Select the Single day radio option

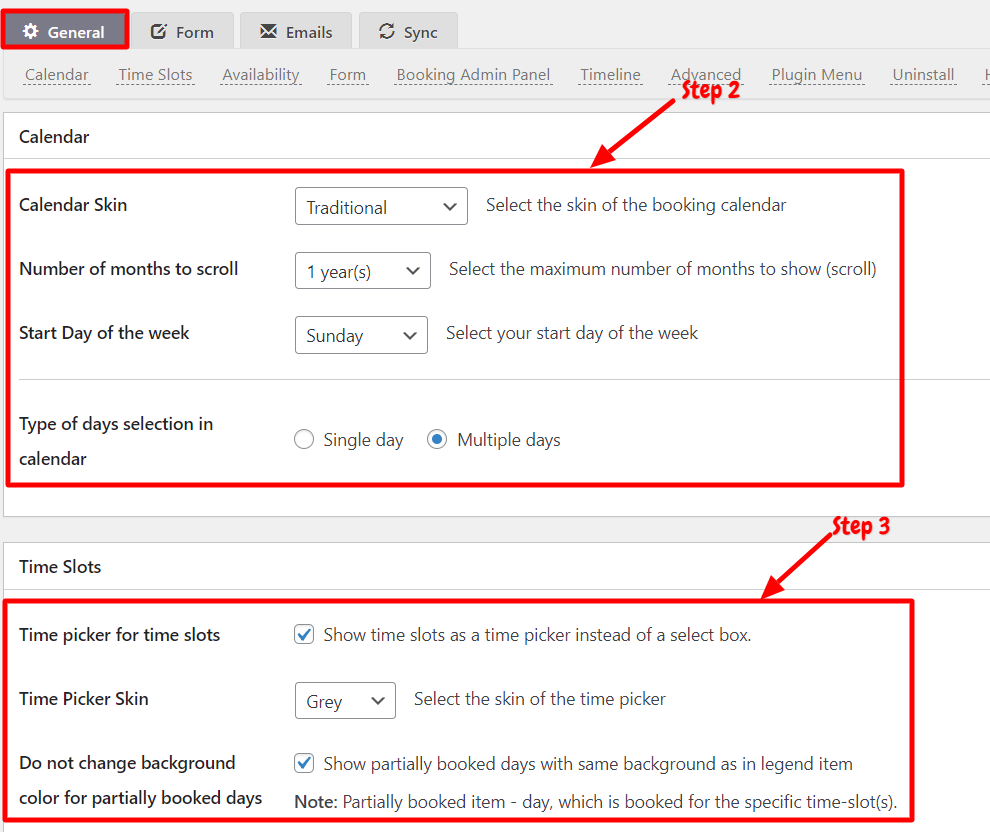(304, 439)
